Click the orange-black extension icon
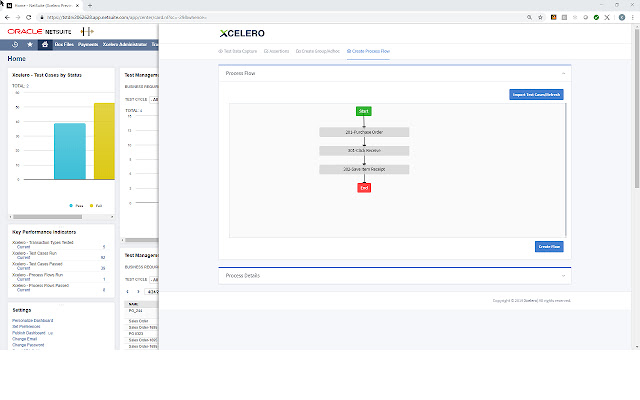The image size is (640, 400). (x=553, y=17)
